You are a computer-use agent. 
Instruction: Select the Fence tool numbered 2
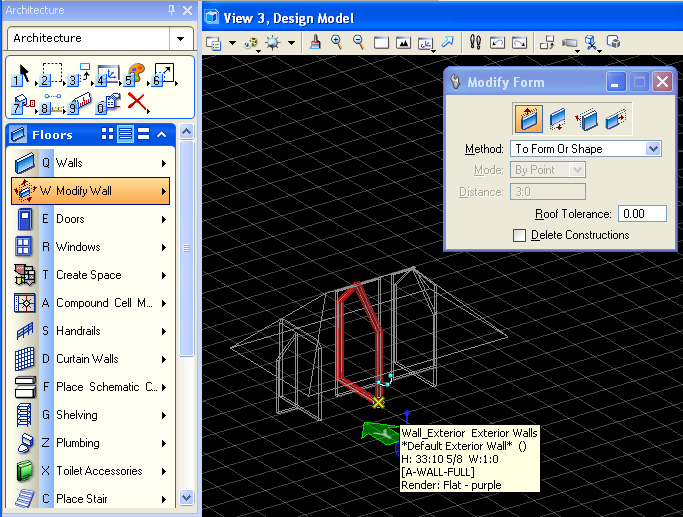[x=51, y=74]
